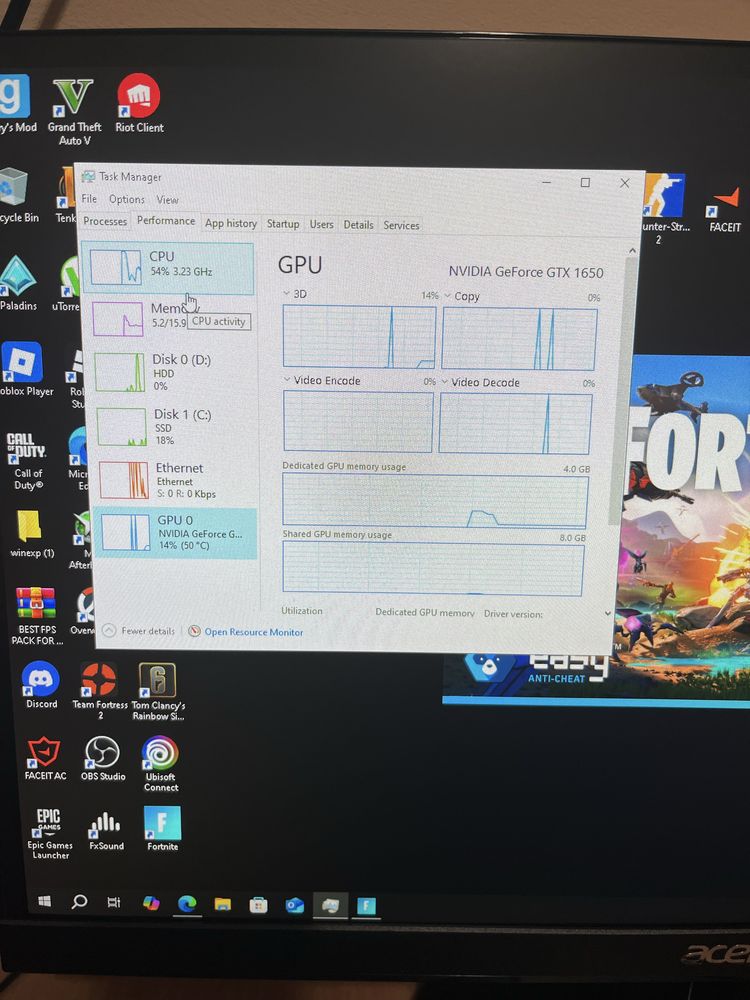This screenshot has height=1000, width=750.
Task: Open Task View from the taskbar
Action: tap(114, 902)
